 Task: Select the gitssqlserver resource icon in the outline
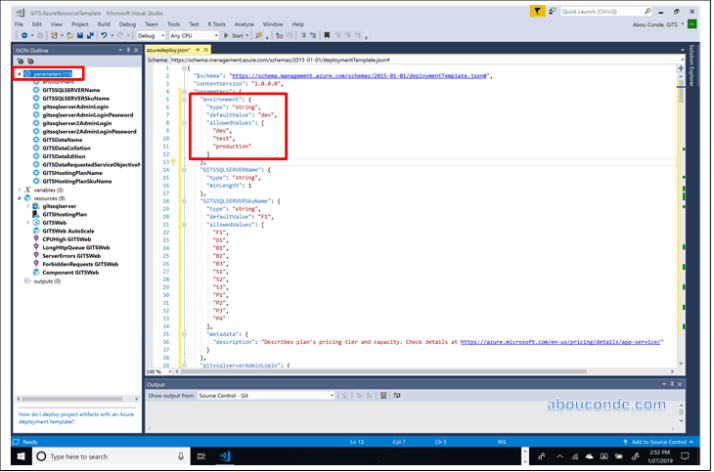(x=36, y=204)
